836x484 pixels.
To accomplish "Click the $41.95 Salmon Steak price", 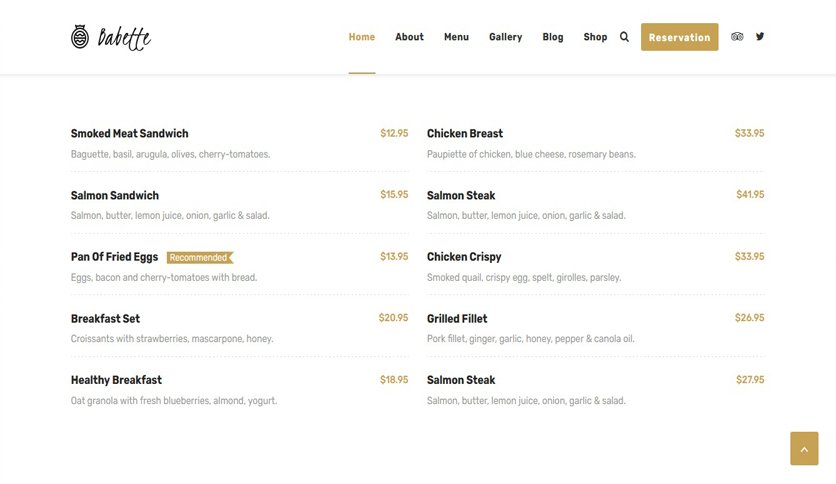I will coord(750,195).
